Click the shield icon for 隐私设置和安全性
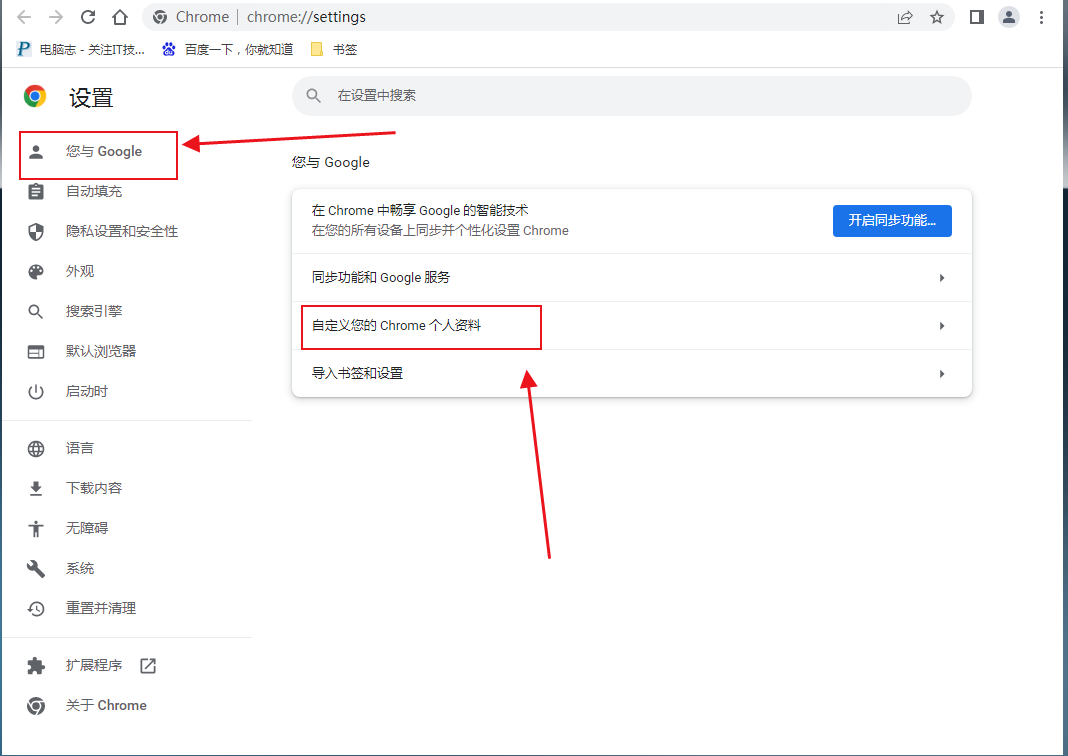The width and height of the screenshot is (1068, 756). pyautogui.click(x=36, y=232)
